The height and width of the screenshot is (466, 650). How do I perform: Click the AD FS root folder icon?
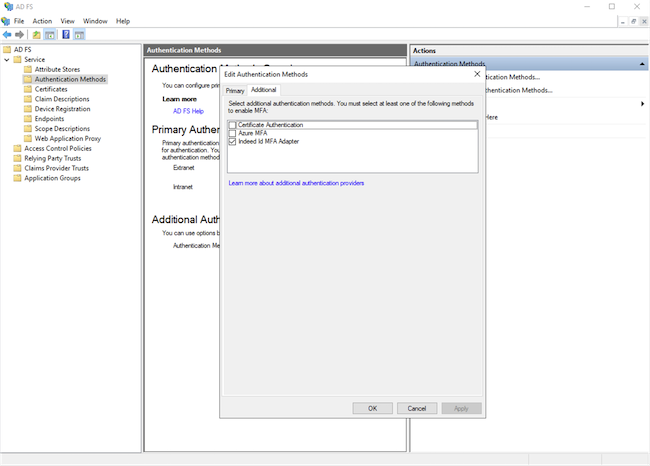click(x=7, y=50)
